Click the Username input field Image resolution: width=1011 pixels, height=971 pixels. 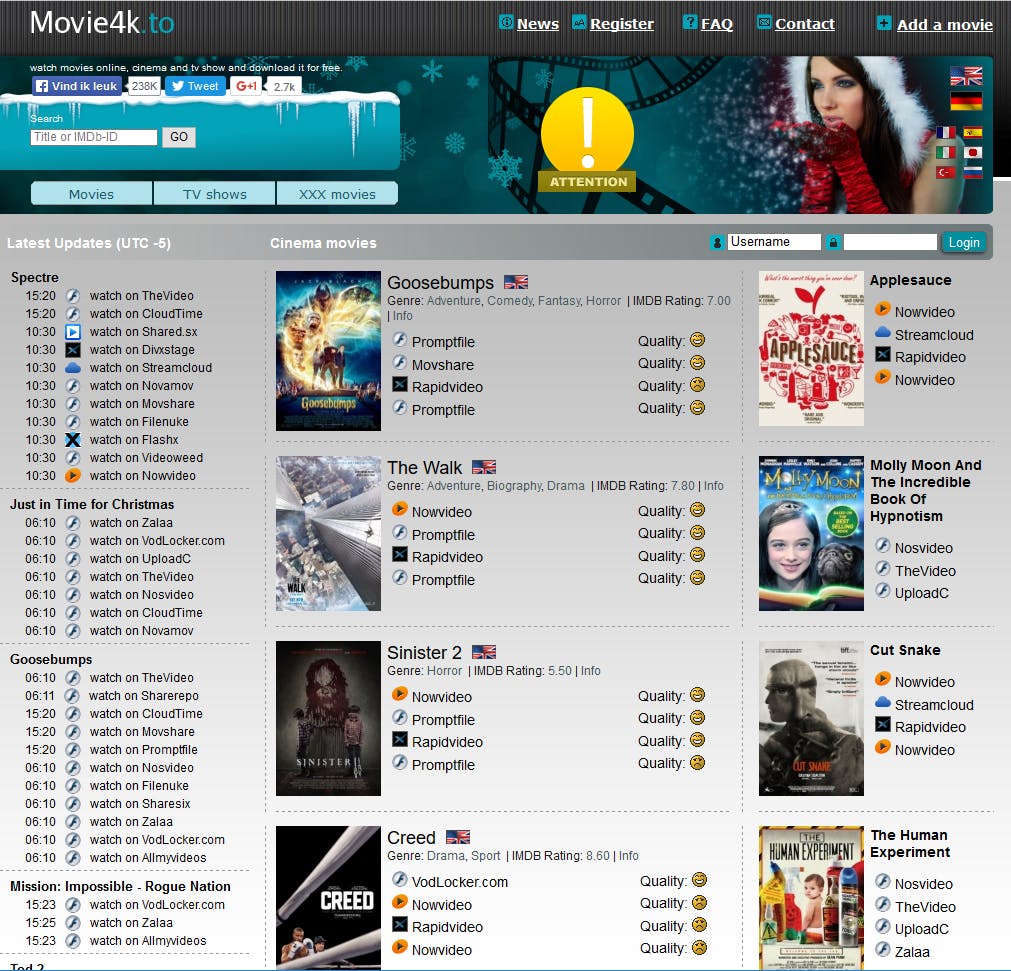tap(774, 242)
